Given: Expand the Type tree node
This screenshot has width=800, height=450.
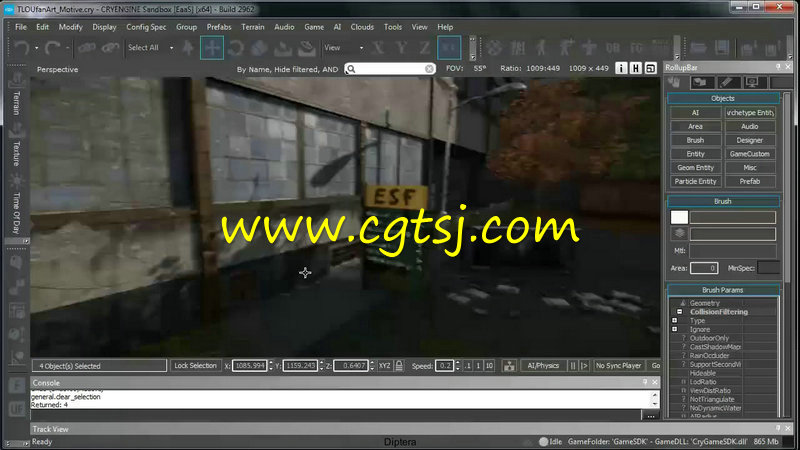Looking at the screenshot, I should 674,321.
